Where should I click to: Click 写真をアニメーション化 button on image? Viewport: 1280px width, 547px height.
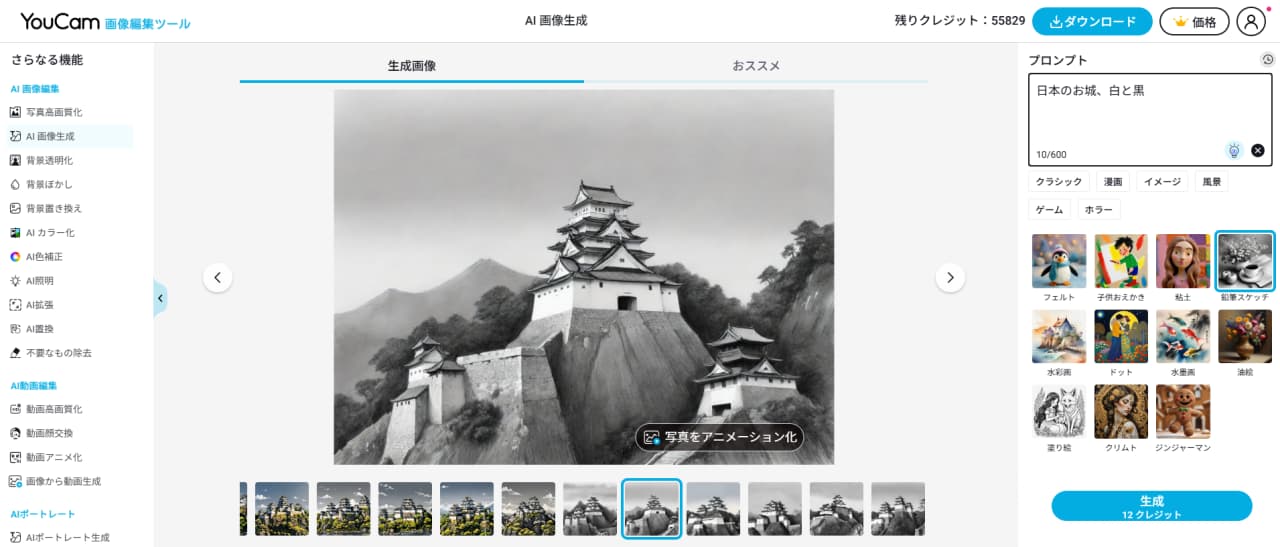pyautogui.click(x=720, y=437)
